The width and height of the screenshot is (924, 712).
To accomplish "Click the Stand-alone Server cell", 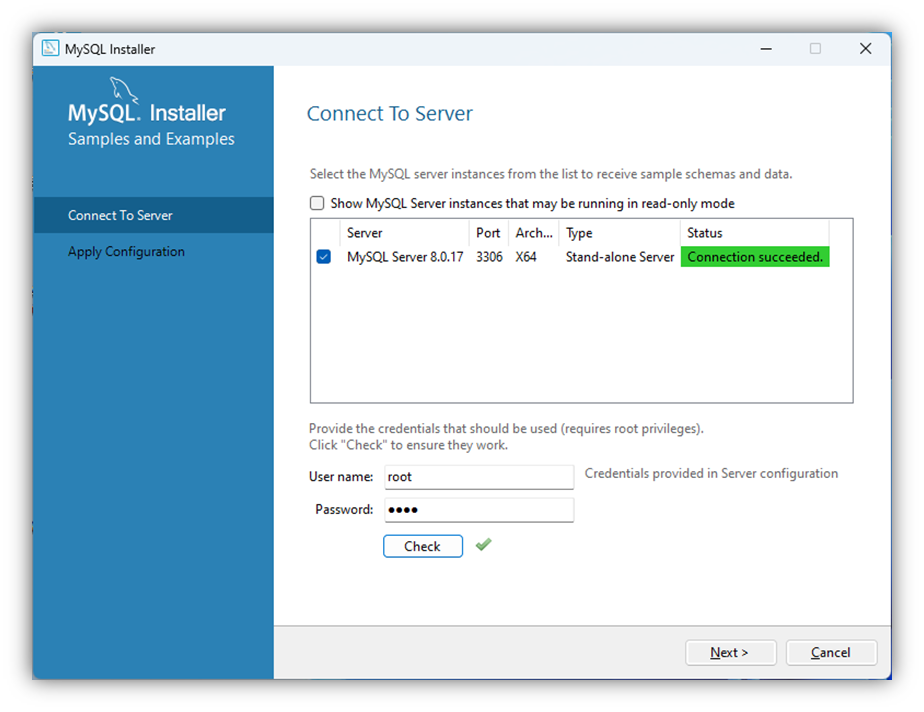I will [x=620, y=257].
